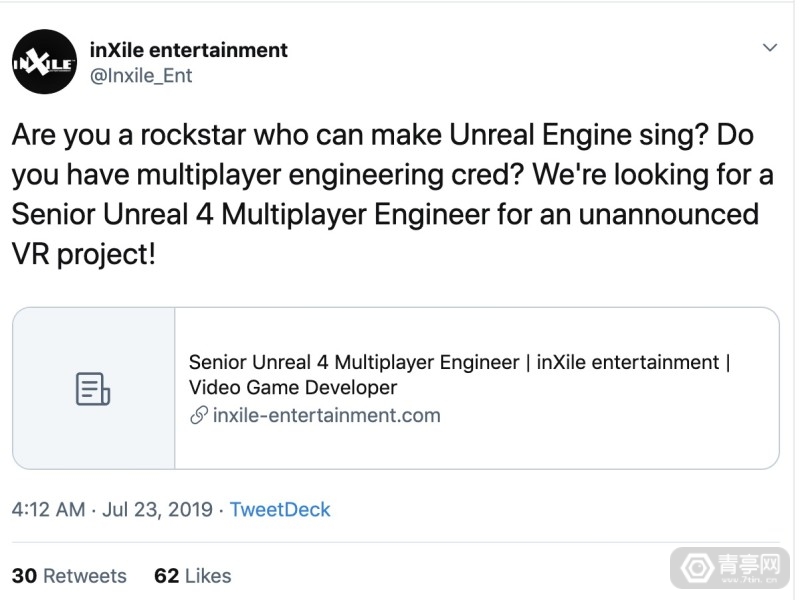View the 30 Retweets list
This screenshot has height=600, width=800.
69,576
